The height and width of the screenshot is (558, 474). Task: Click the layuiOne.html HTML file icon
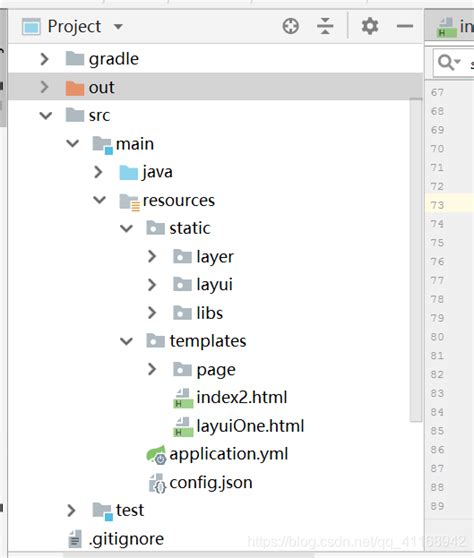(183, 426)
